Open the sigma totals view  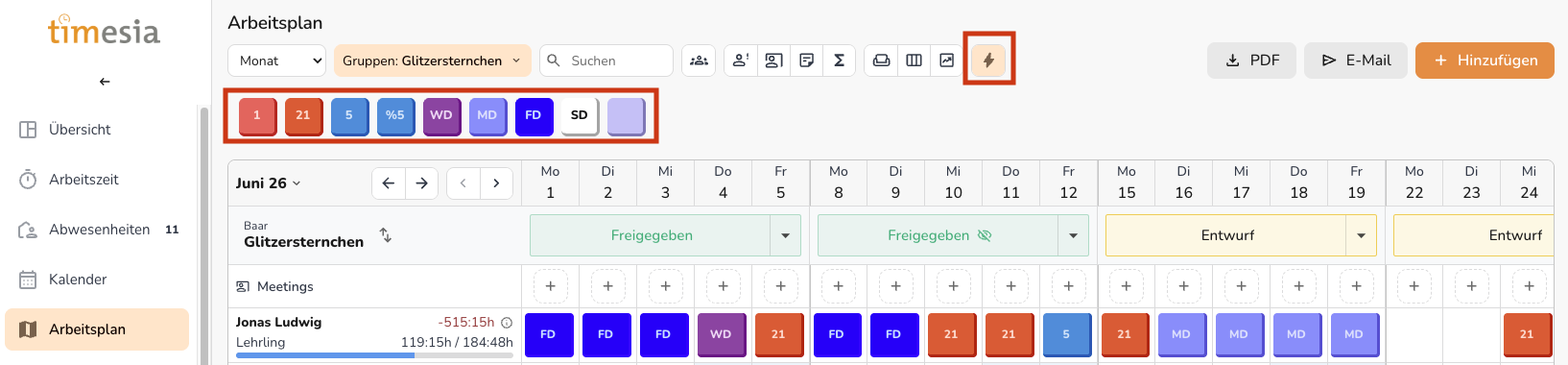click(x=839, y=61)
